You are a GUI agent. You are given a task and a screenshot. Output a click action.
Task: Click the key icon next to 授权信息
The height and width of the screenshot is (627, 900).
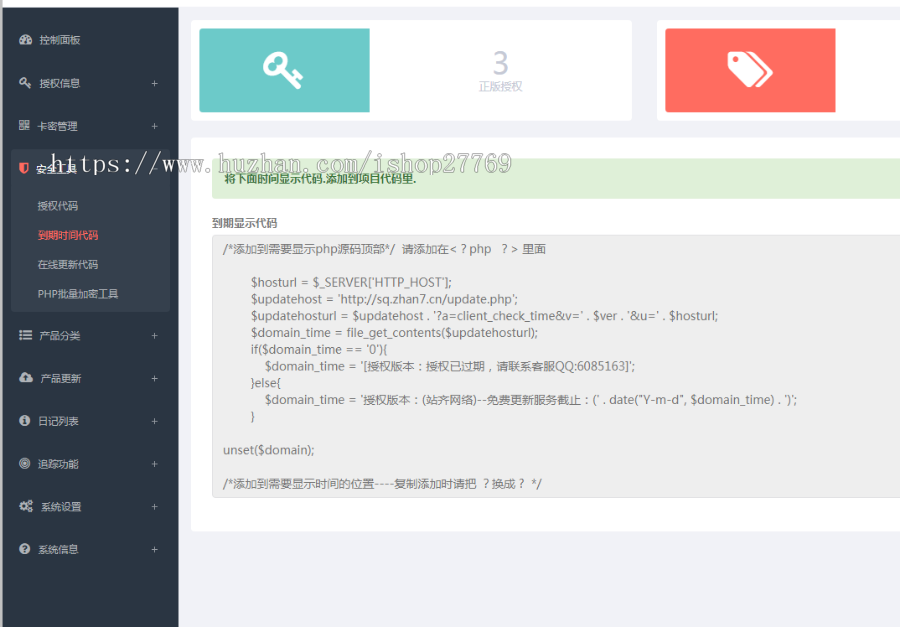click(x=25, y=83)
